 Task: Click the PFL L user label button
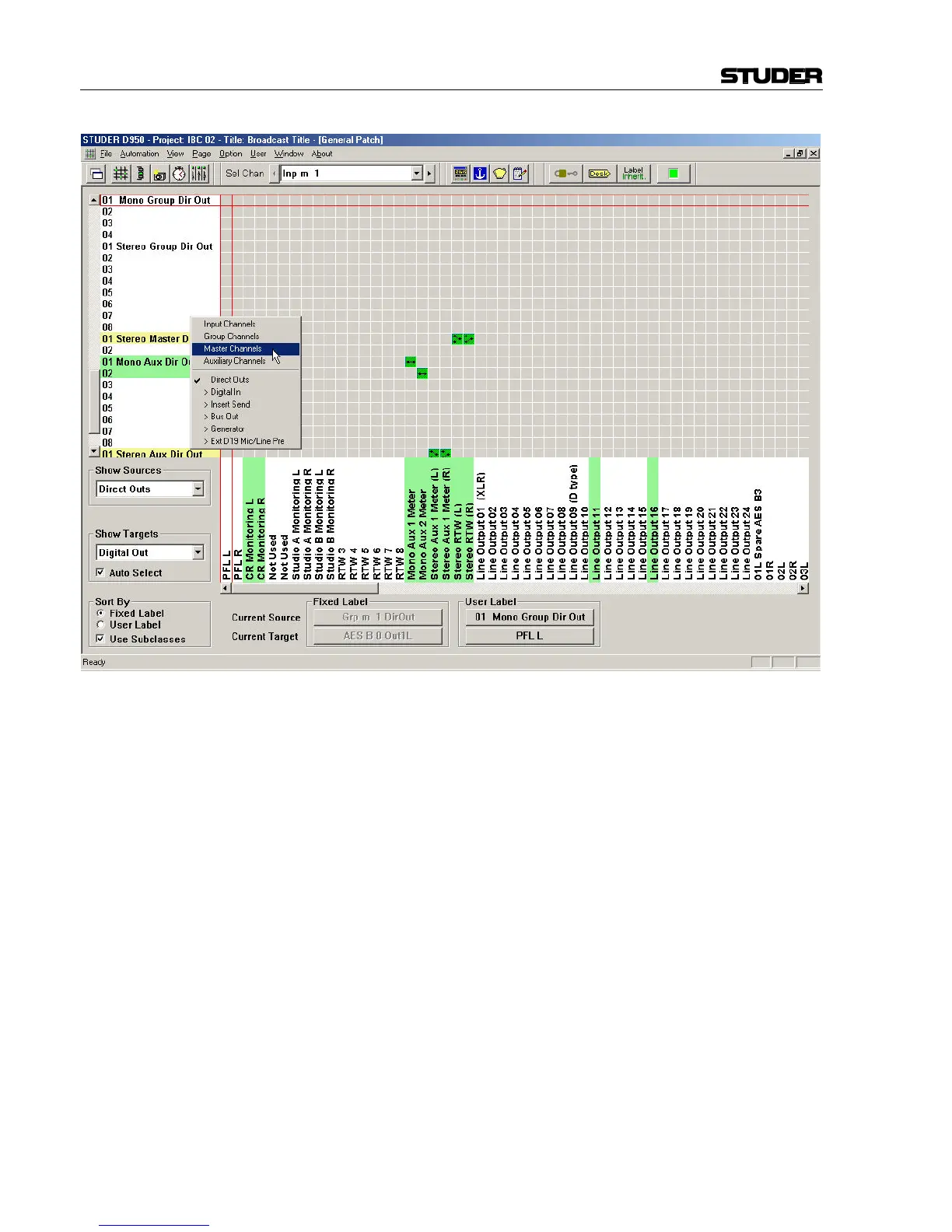tap(530, 636)
